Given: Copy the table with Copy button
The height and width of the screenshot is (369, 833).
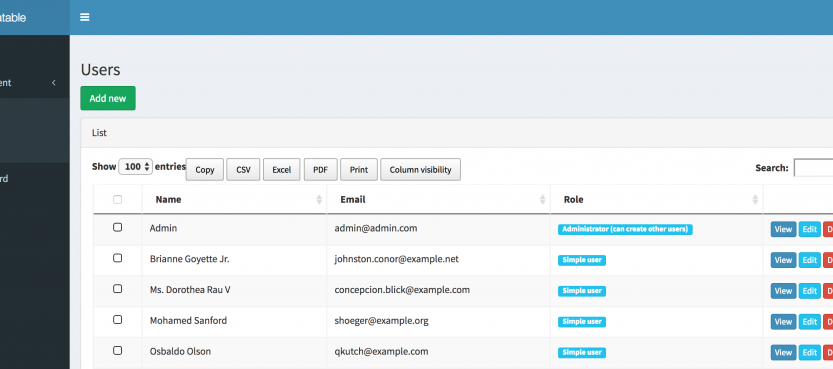Looking at the screenshot, I should point(205,169).
